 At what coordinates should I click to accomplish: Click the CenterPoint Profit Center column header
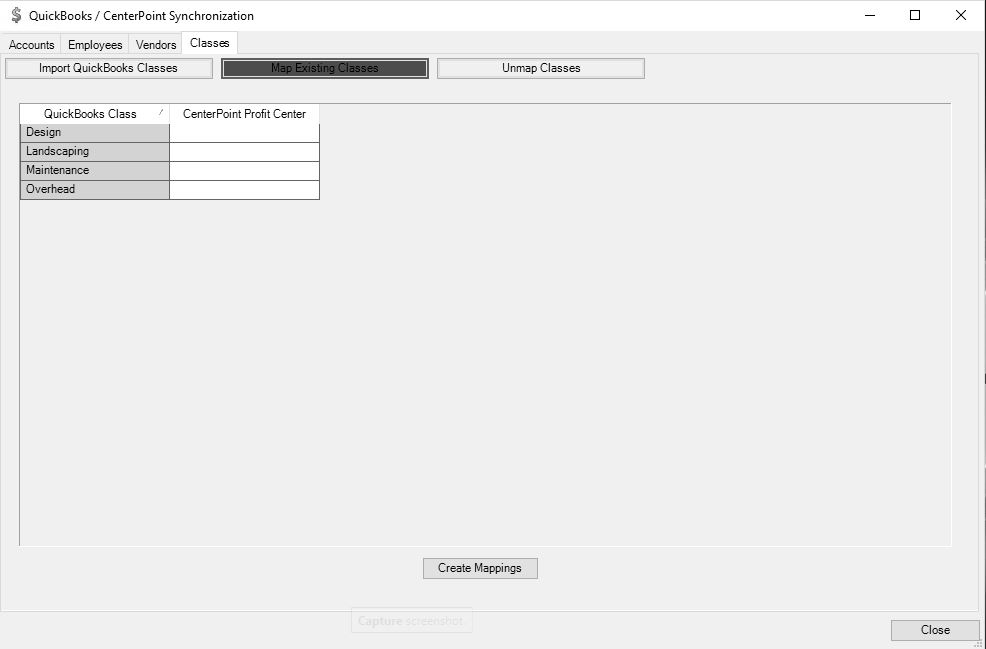(244, 114)
